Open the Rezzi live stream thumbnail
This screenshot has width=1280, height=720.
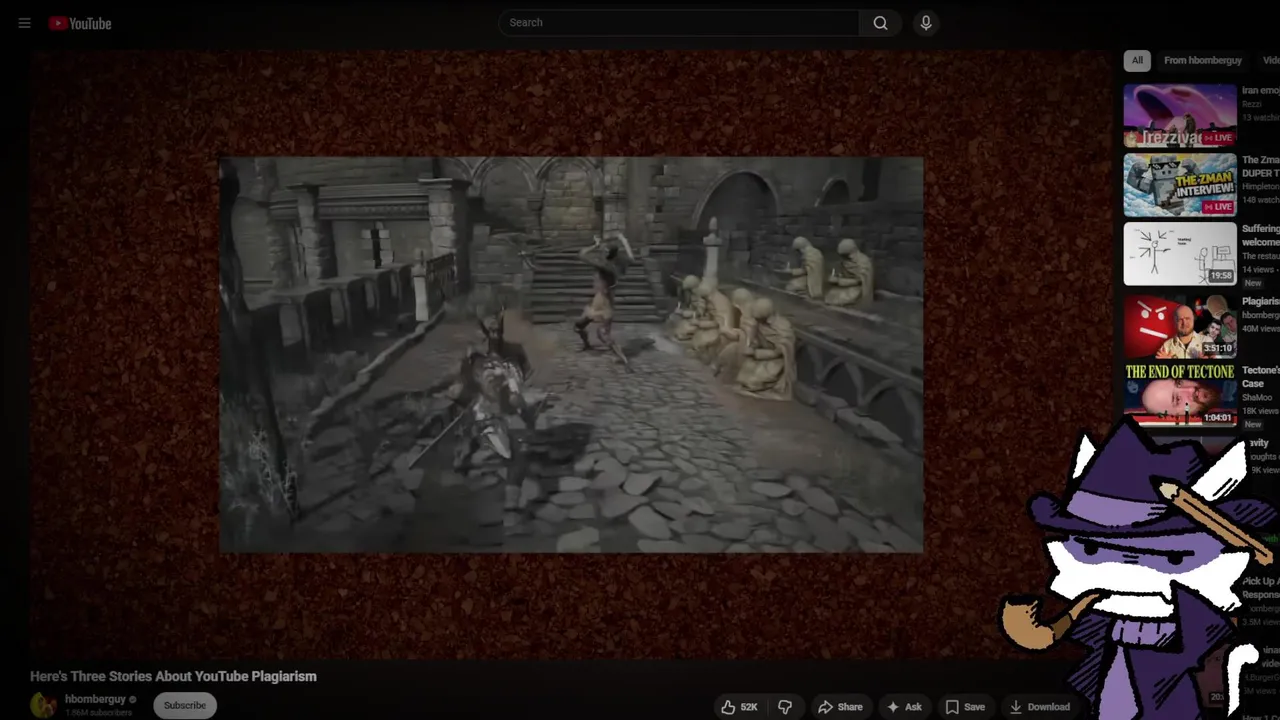(1180, 115)
